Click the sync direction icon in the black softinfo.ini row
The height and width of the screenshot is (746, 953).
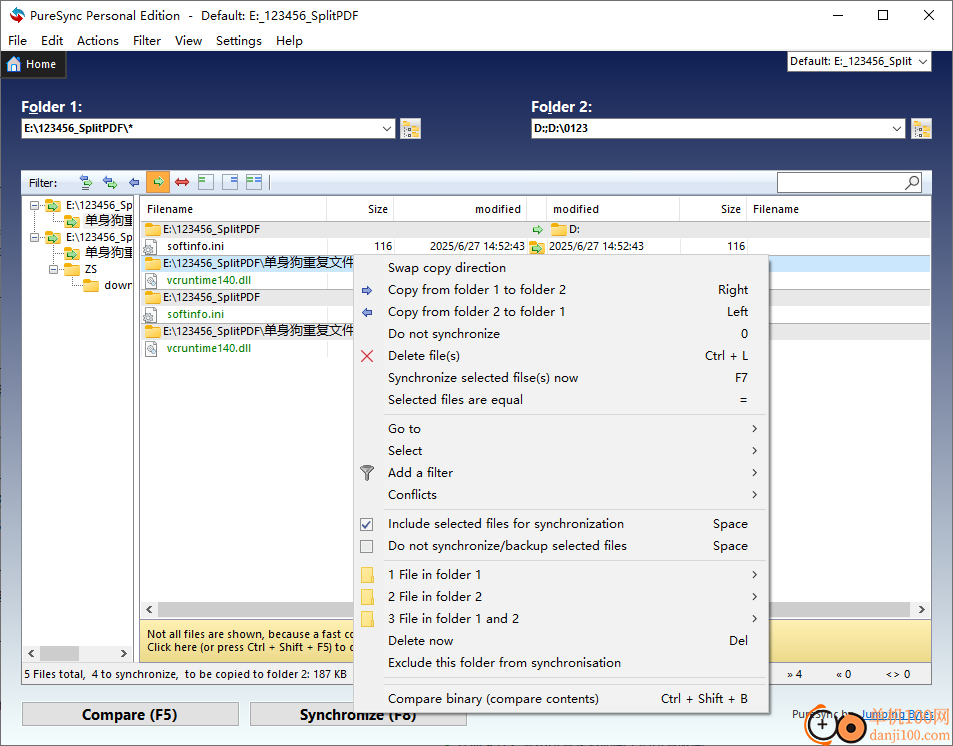pyautogui.click(x=537, y=247)
